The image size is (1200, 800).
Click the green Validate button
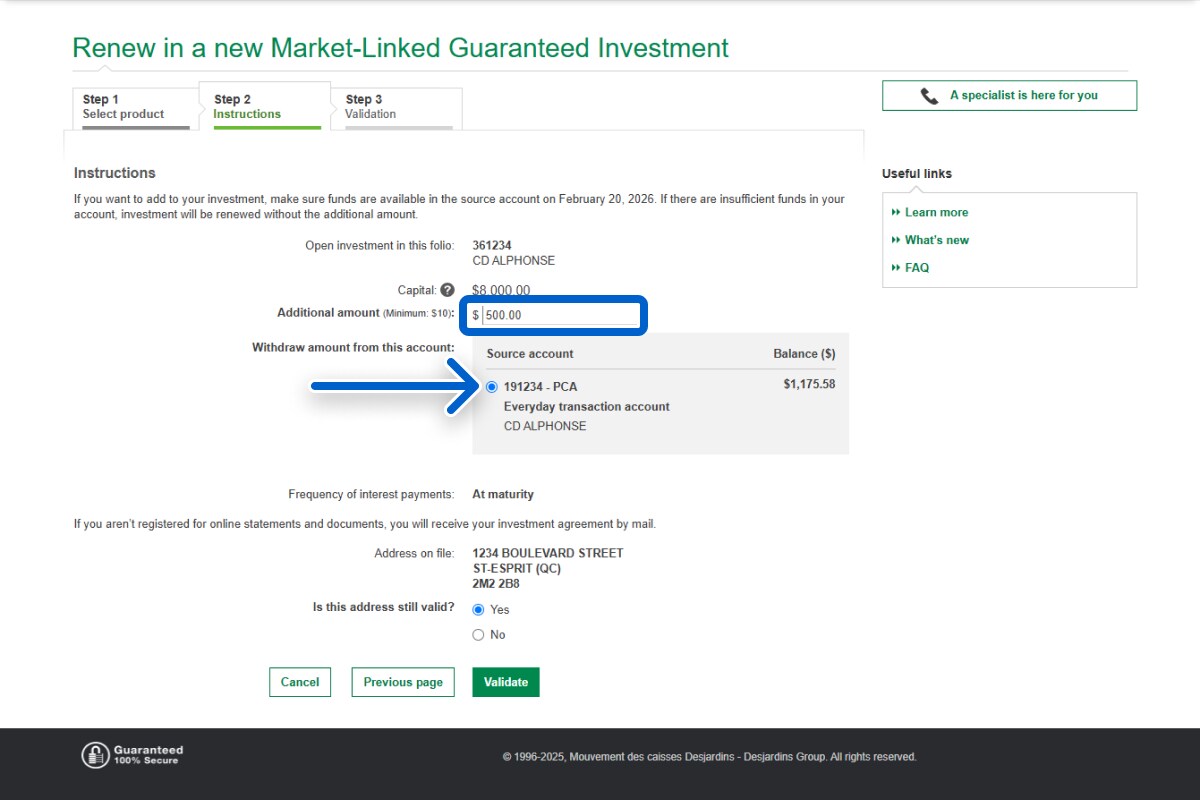click(x=506, y=682)
